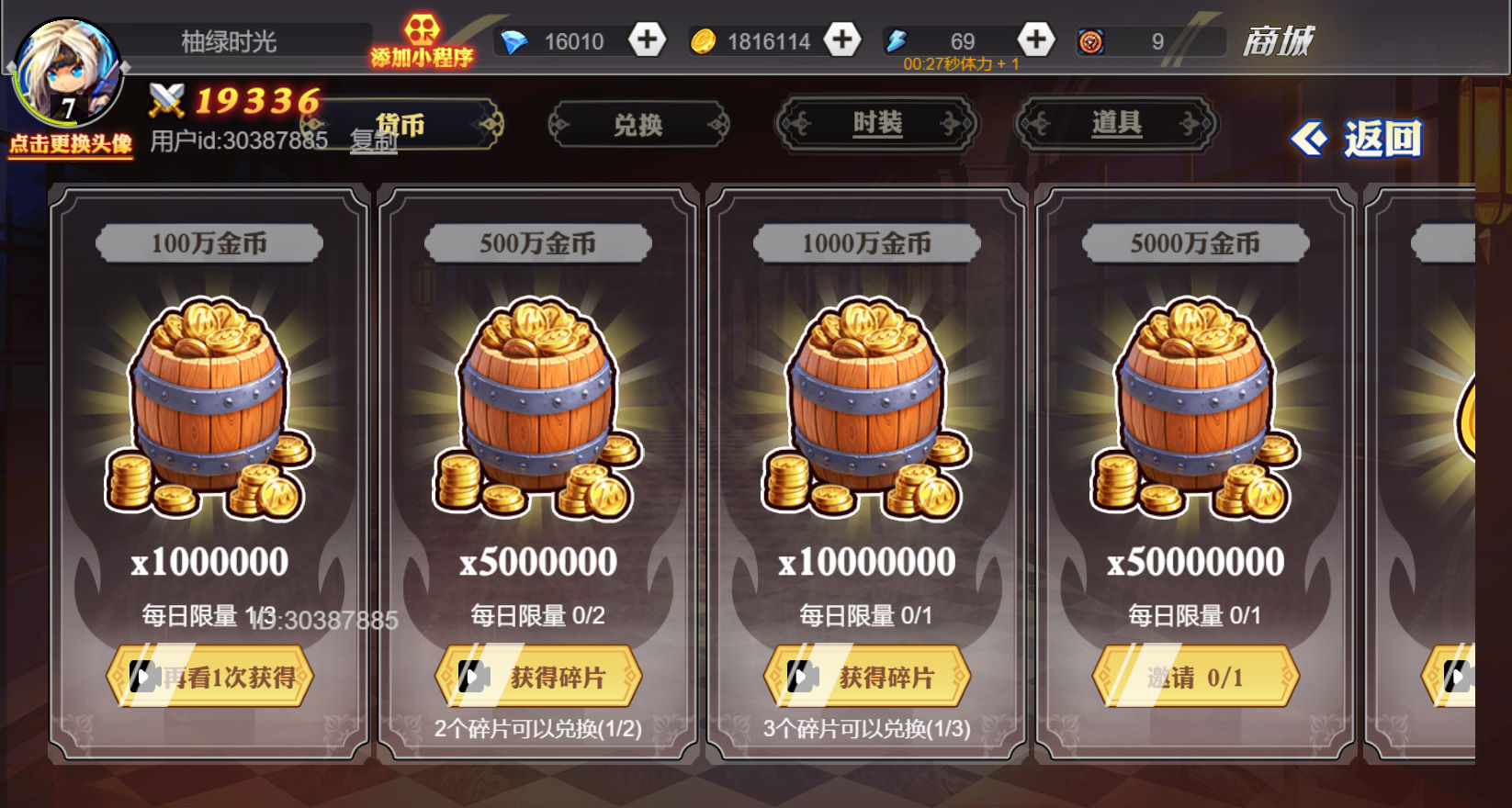Image resolution: width=1512 pixels, height=808 pixels.
Task: Click the gold coin currency icon
Action: [x=703, y=41]
